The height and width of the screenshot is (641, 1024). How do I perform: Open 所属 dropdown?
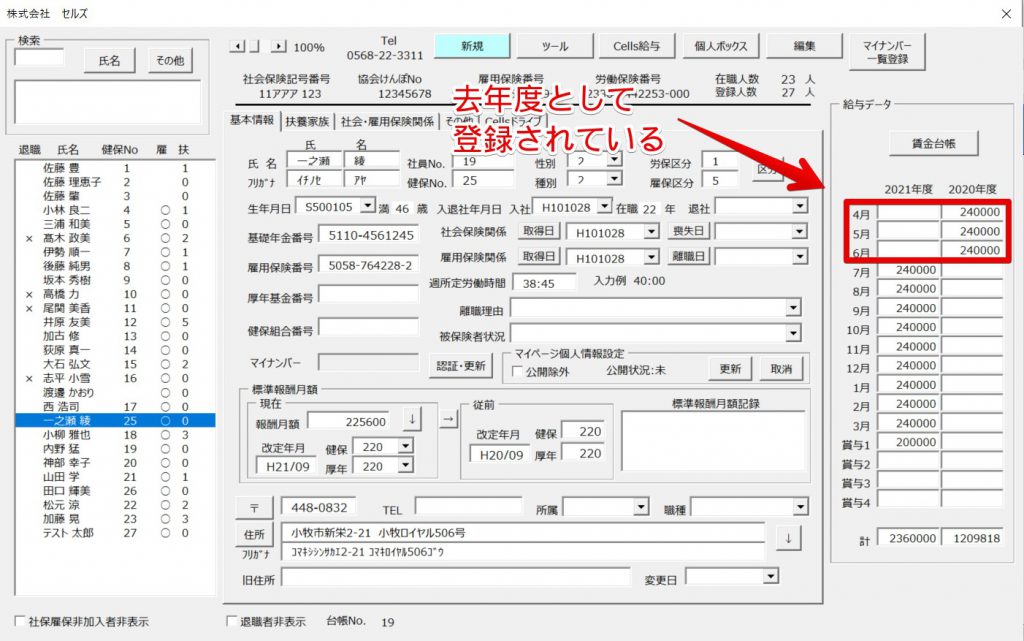pyautogui.click(x=641, y=507)
